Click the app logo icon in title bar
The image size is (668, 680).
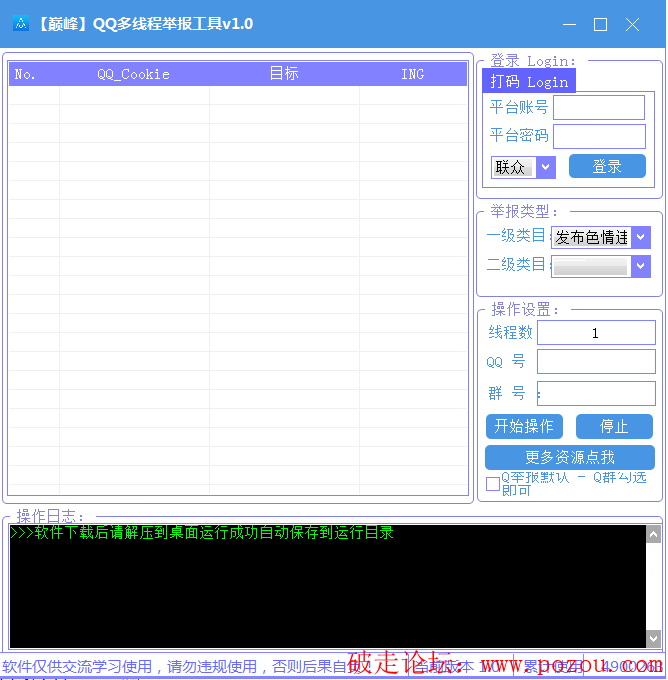point(20,23)
